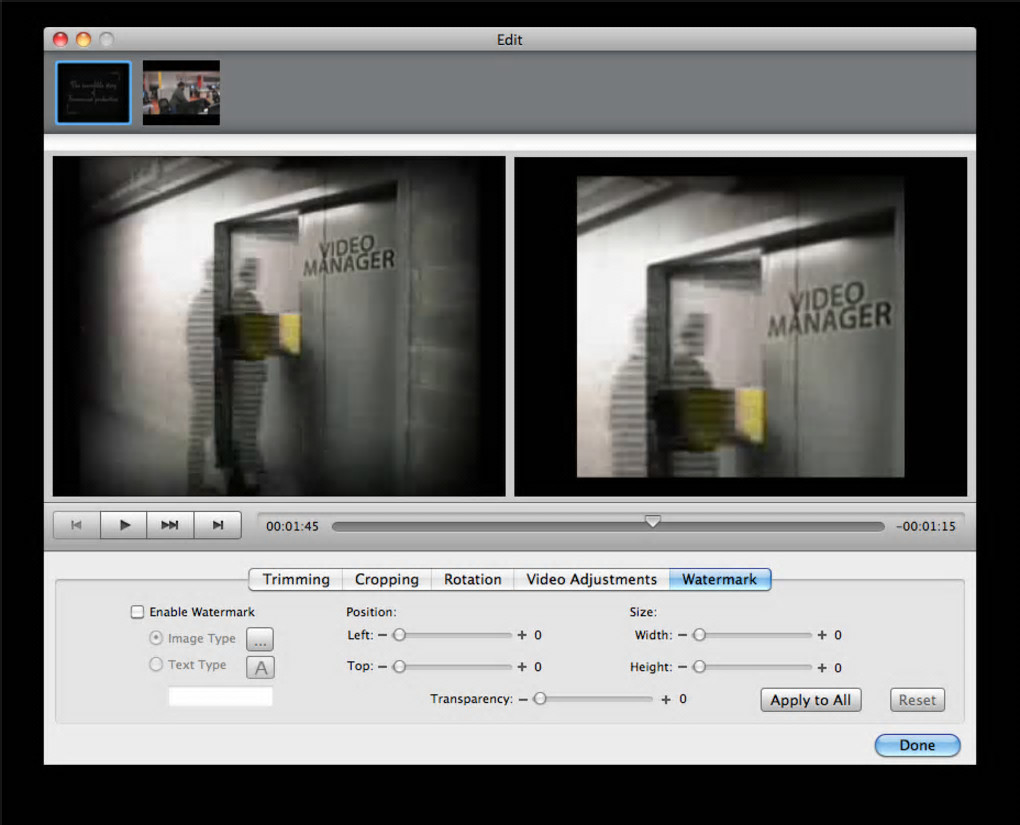Decrease the Height with minus
Screen dimensions: 1020x825
coord(682,667)
